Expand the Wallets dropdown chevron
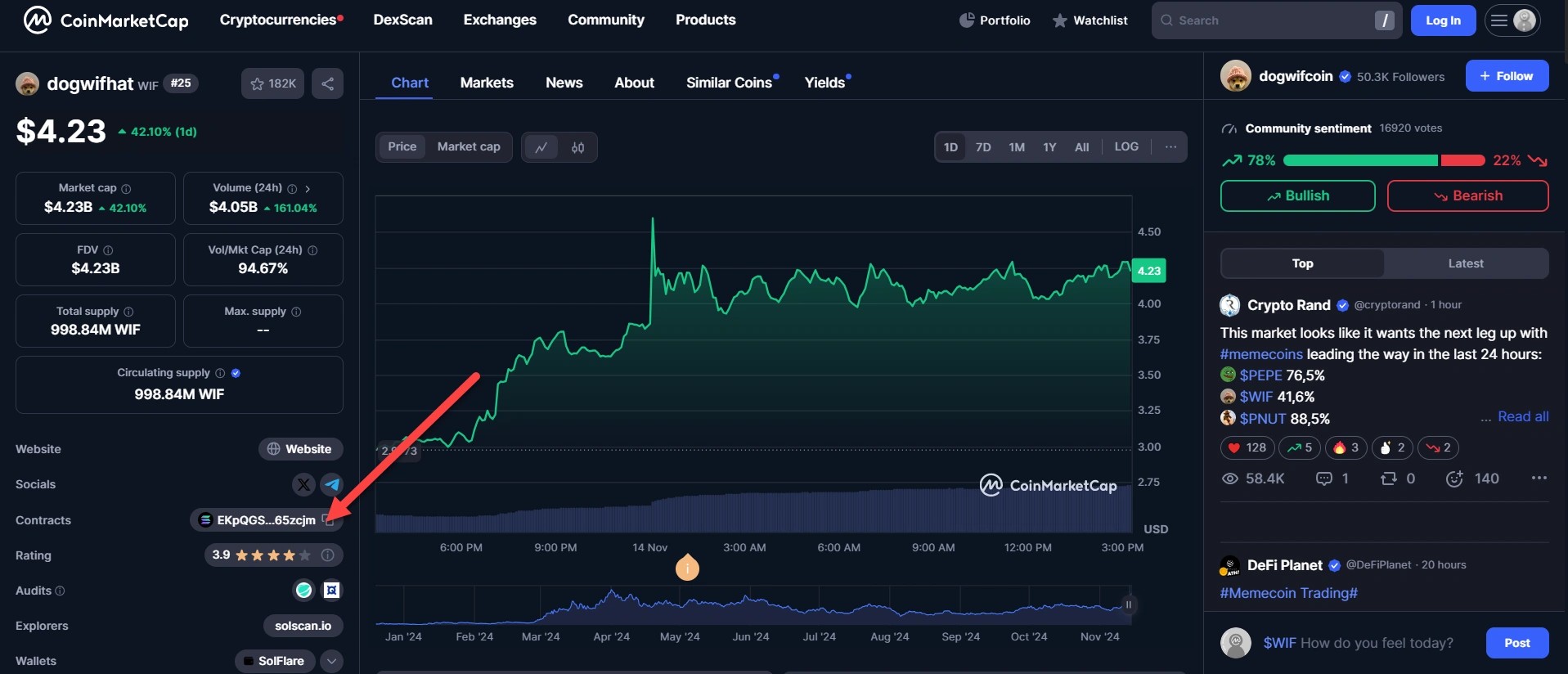 click(x=331, y=661)
